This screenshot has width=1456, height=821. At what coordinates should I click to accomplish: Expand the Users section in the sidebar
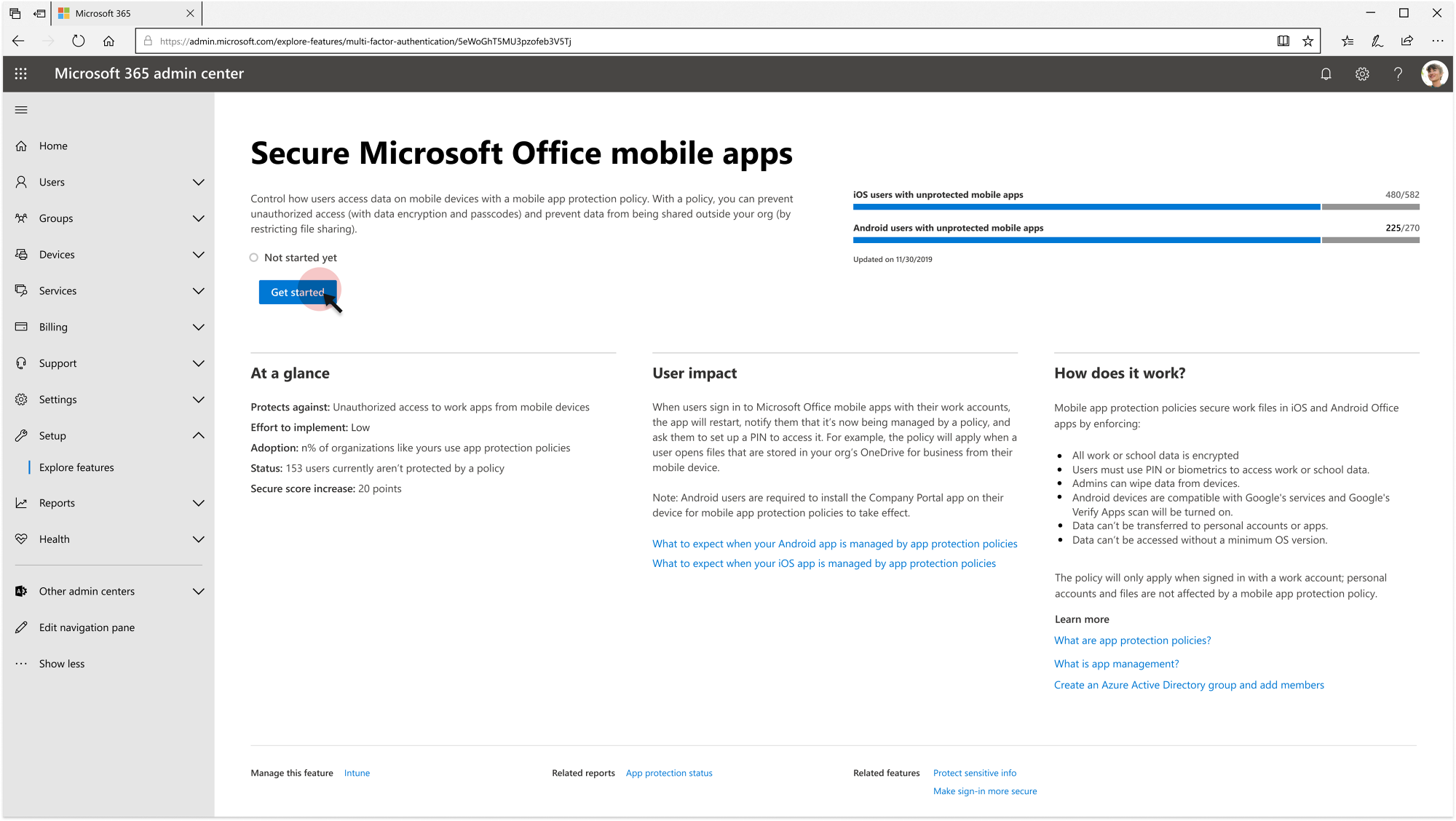point(198,182)
